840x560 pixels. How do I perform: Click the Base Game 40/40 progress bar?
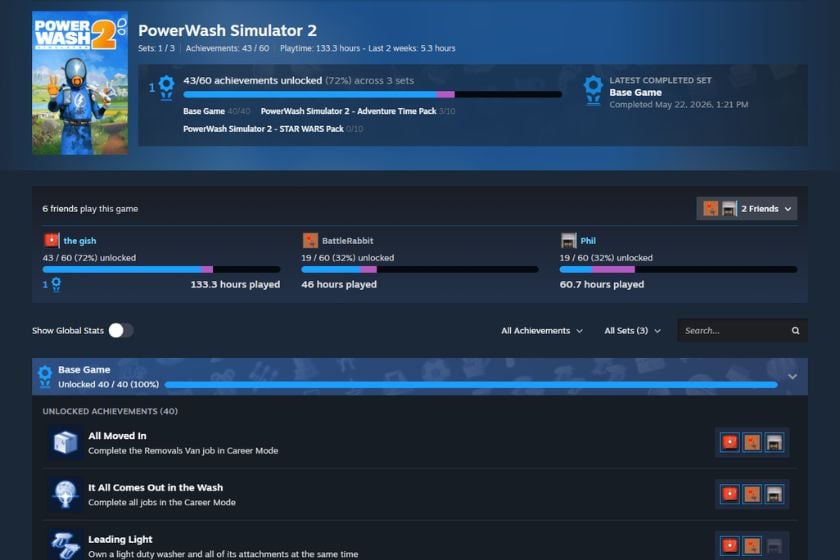471,385
